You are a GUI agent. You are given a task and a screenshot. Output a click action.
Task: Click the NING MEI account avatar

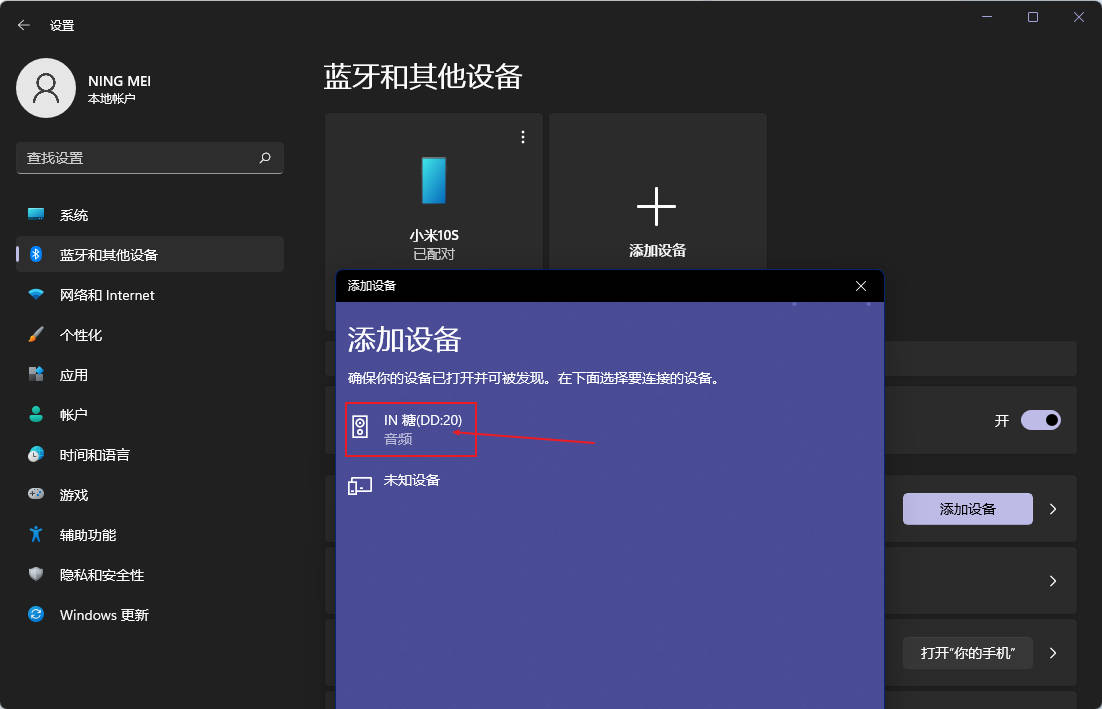coord(46,88)
